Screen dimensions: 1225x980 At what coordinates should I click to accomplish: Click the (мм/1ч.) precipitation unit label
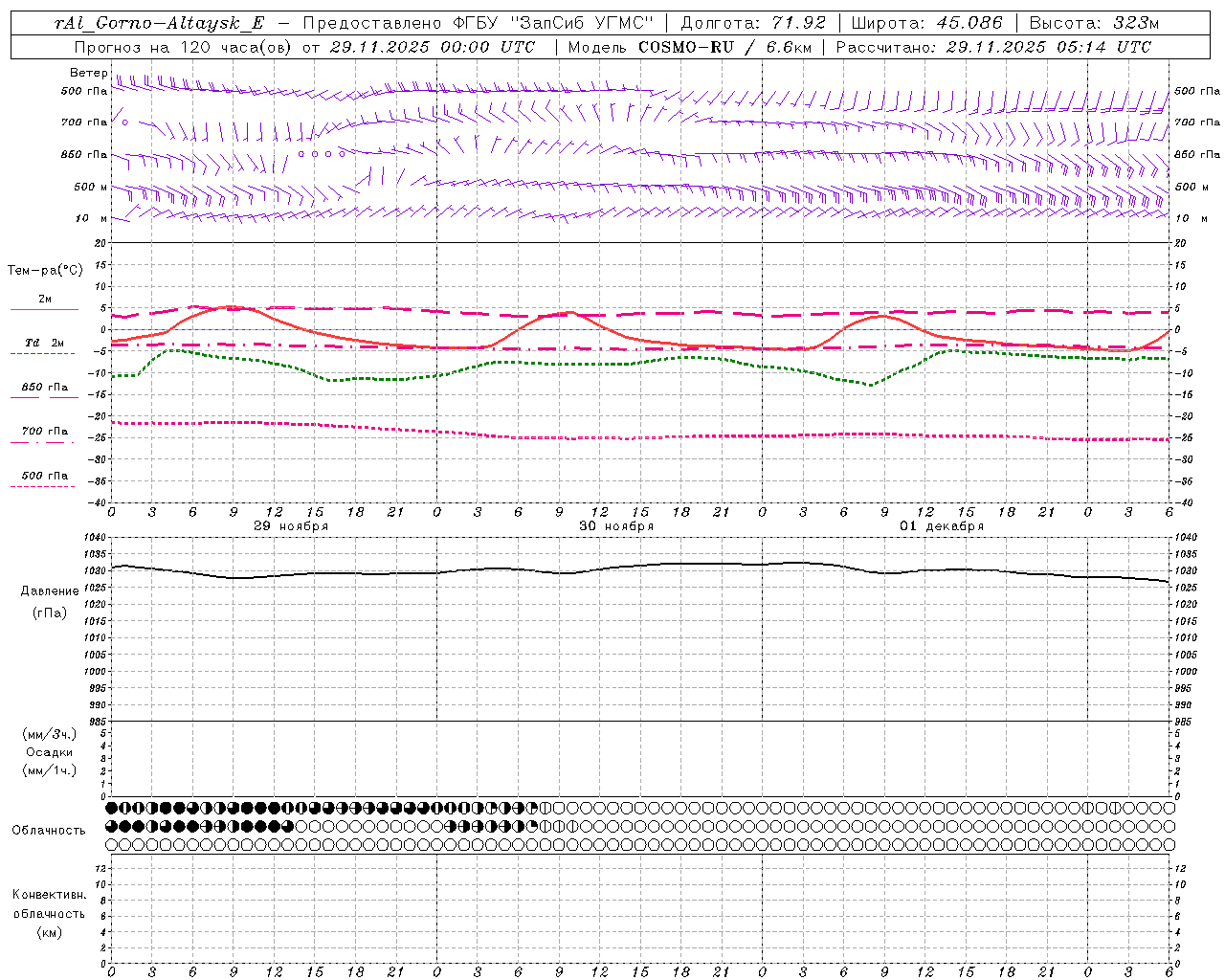pyautogui.click(x=49, y=770)
